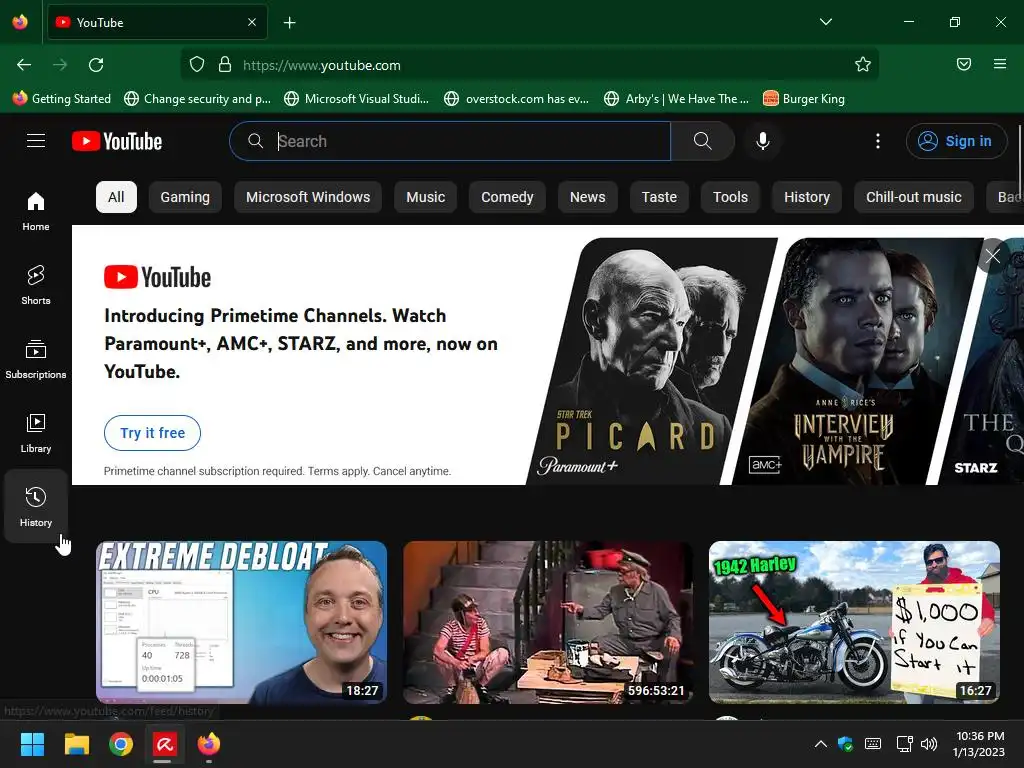This screenshot has width=1024, height=768.
Task: Select the Tools filter chip
Action: 730,197
